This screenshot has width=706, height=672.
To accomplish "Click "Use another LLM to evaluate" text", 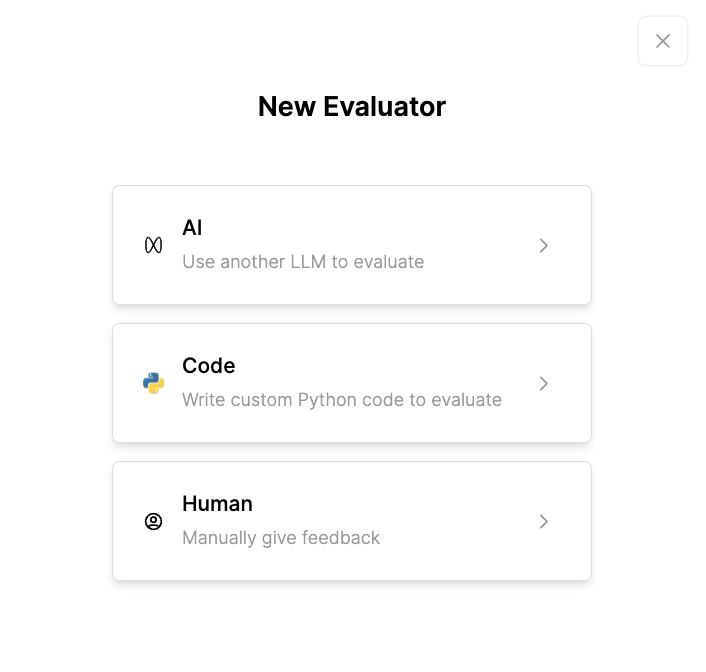I will (x=303, y=262).
